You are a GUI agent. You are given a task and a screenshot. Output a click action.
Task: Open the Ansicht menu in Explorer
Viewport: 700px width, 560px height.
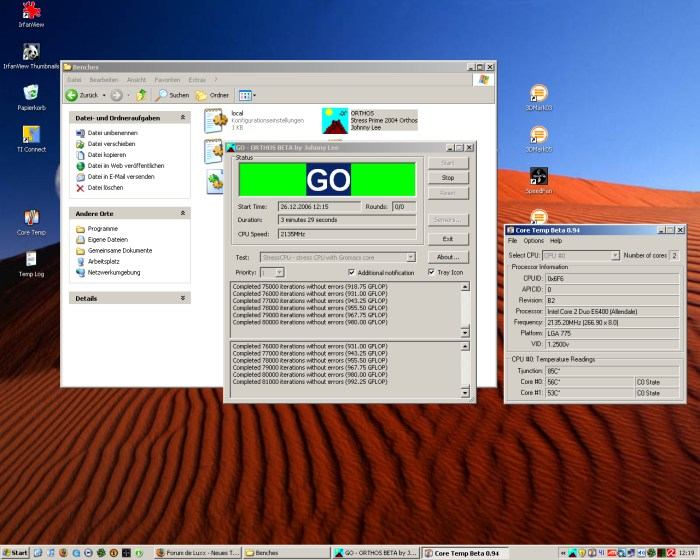(x=136, y=79)
